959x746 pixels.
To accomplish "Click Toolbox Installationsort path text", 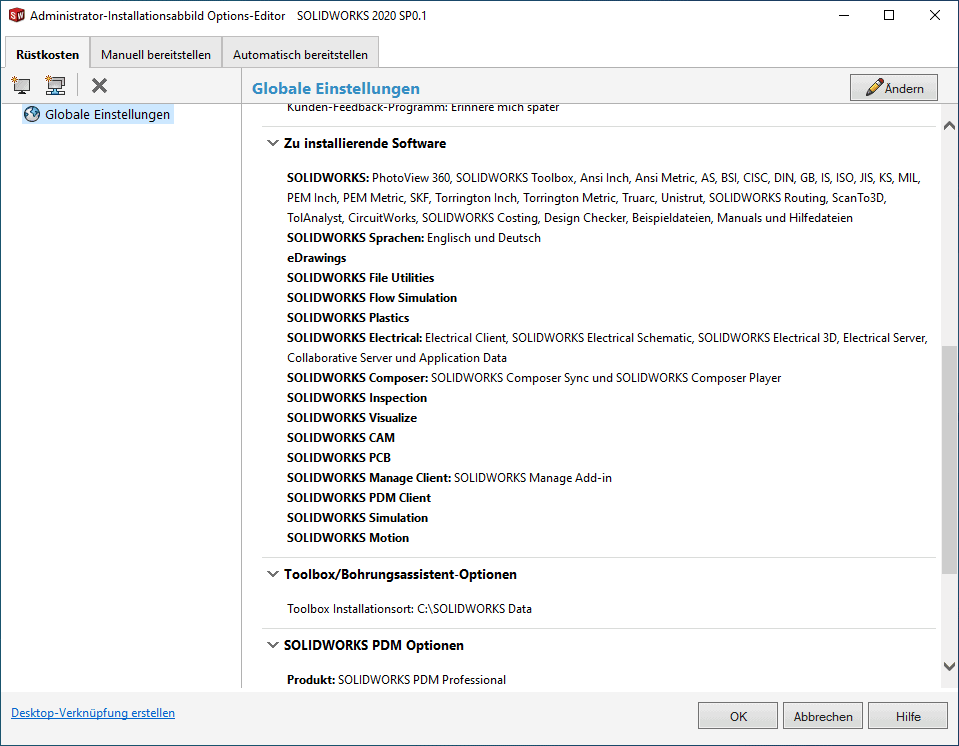I will [x=410, y=609].
